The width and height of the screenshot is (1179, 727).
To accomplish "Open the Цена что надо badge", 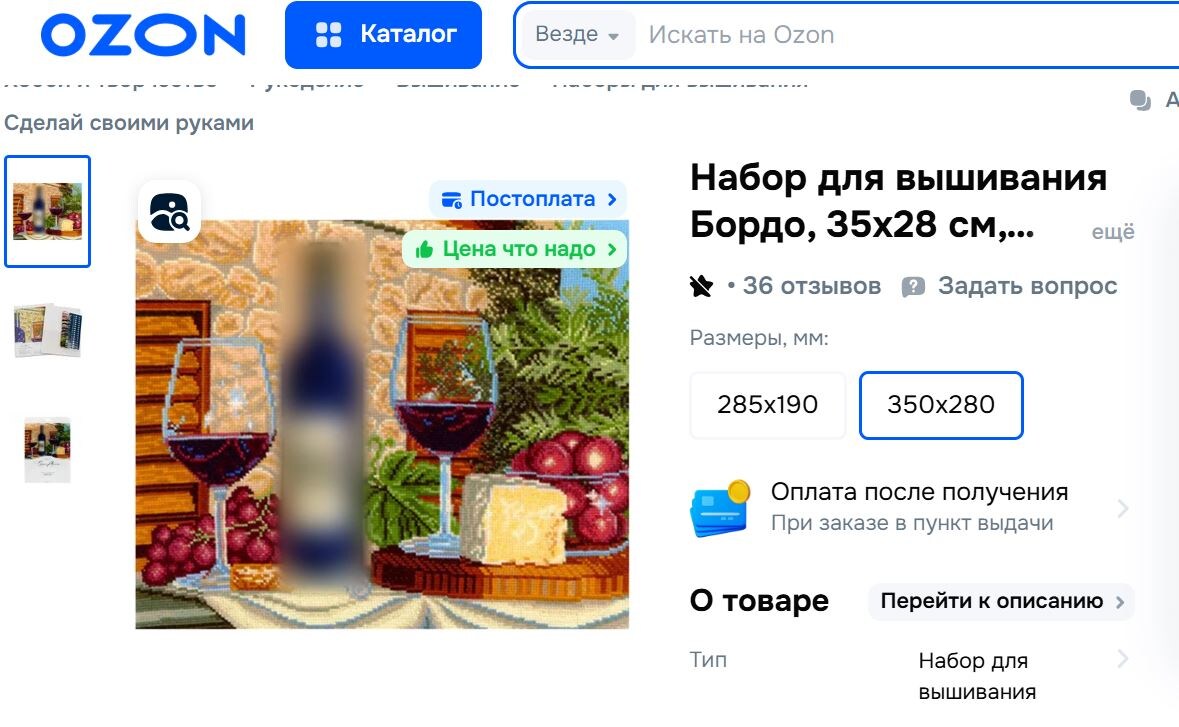I will 515,249.
